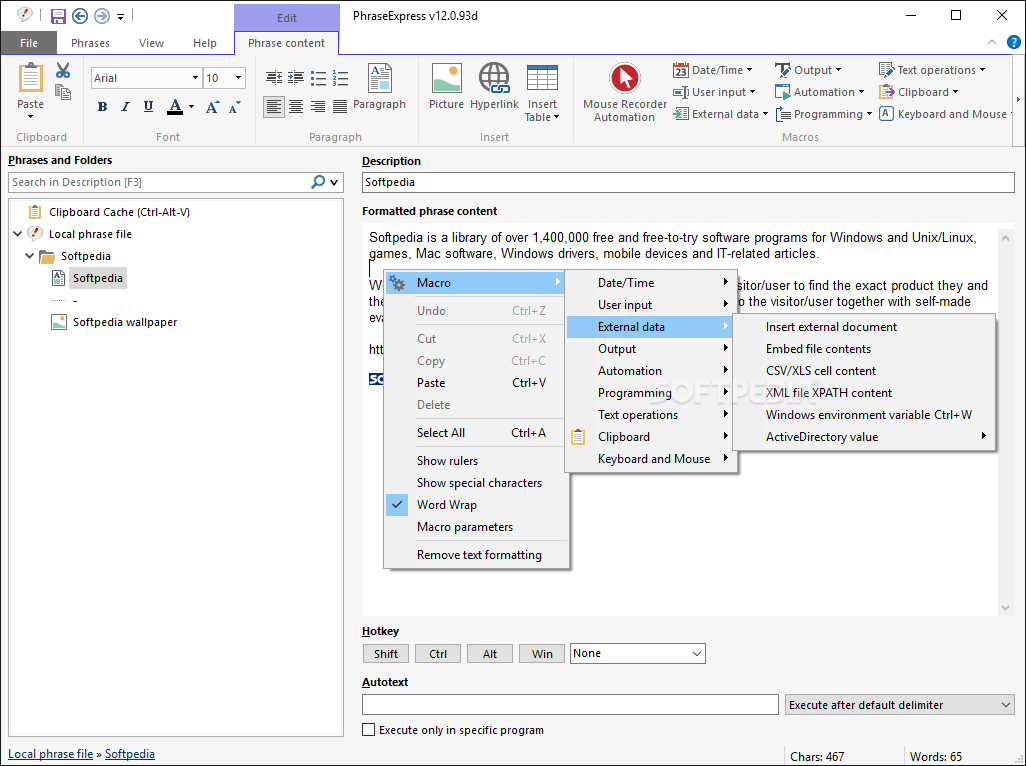The height and width of the screenshot is (766, 1026).
Task: Click the Paste clipboard icon
Action: tap(30, 78)
